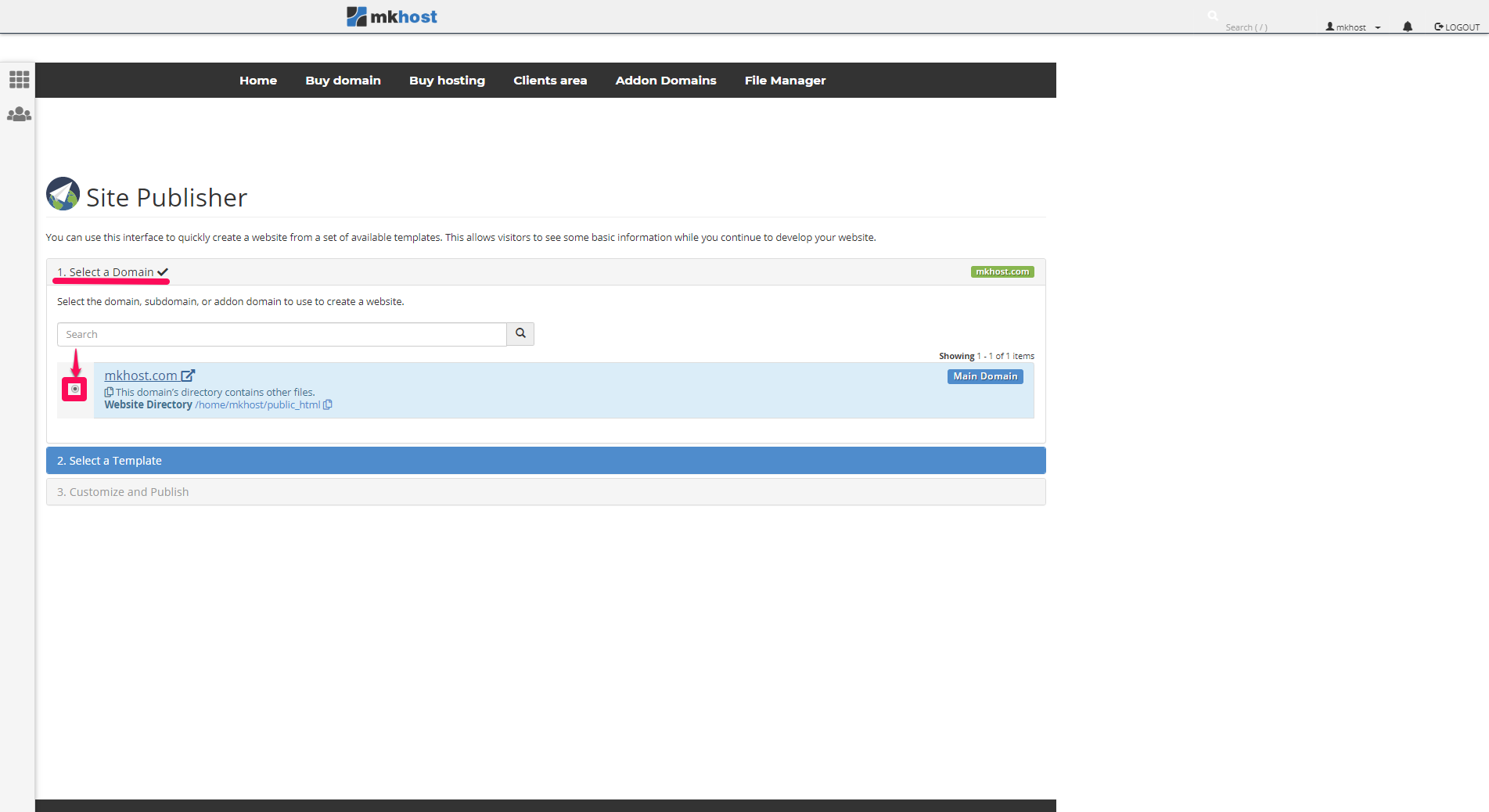Open the /home/mkhost/public_html directory link
The height and width of the screenshot is (812, 1489).
pyautogui.click(x=257, y=405)
